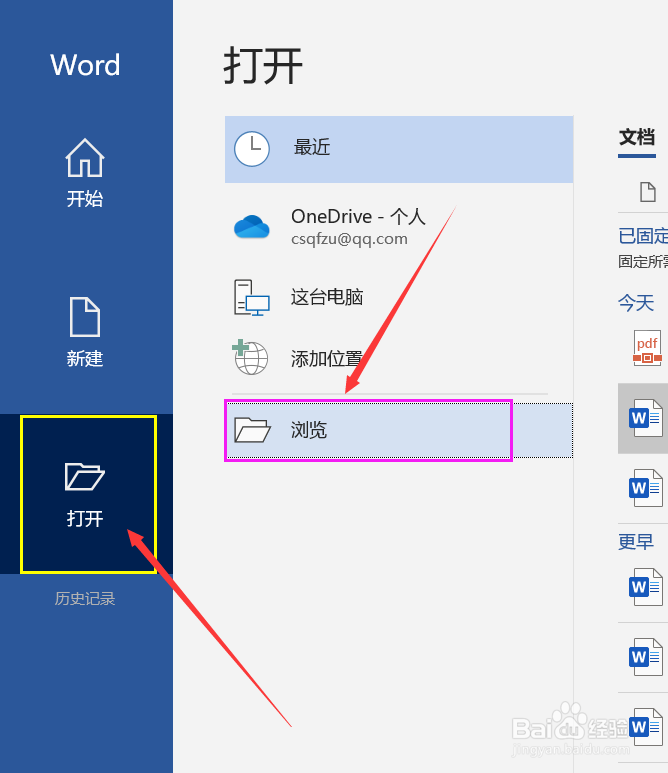Screen dimensions: 668x773
Task: Click the Word title in the sidebar
Action: point(85,65)
